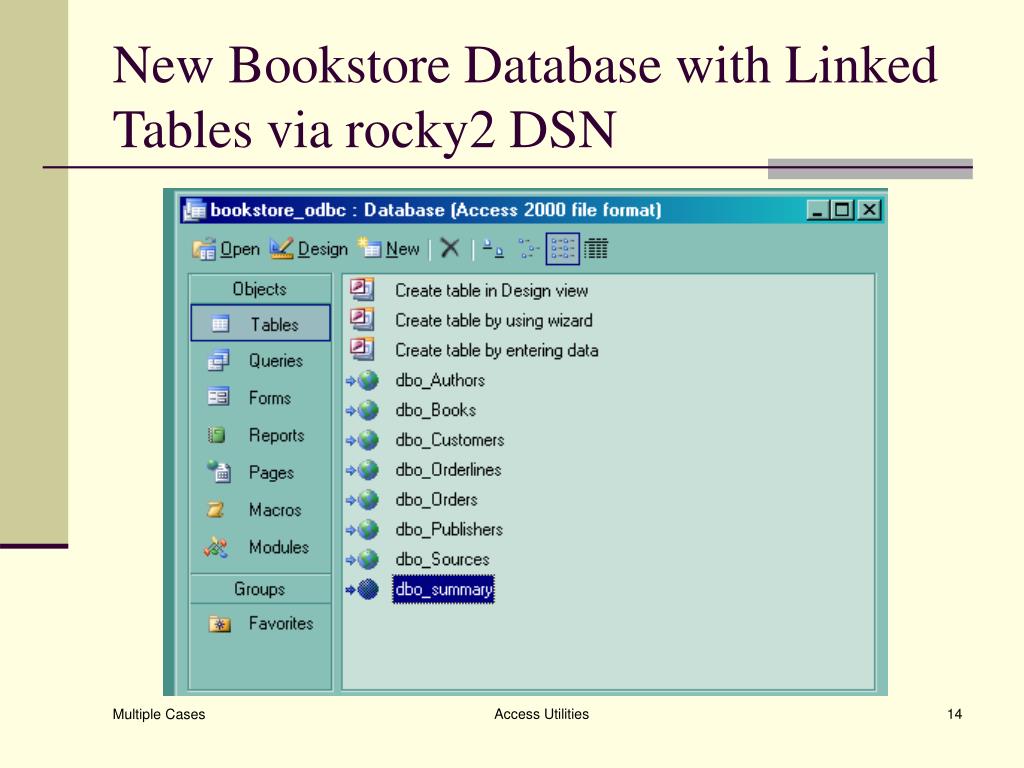The image size is (1024, 768).
Task: Click the globe icon for dbo_Orderlines
Action: 368,470
